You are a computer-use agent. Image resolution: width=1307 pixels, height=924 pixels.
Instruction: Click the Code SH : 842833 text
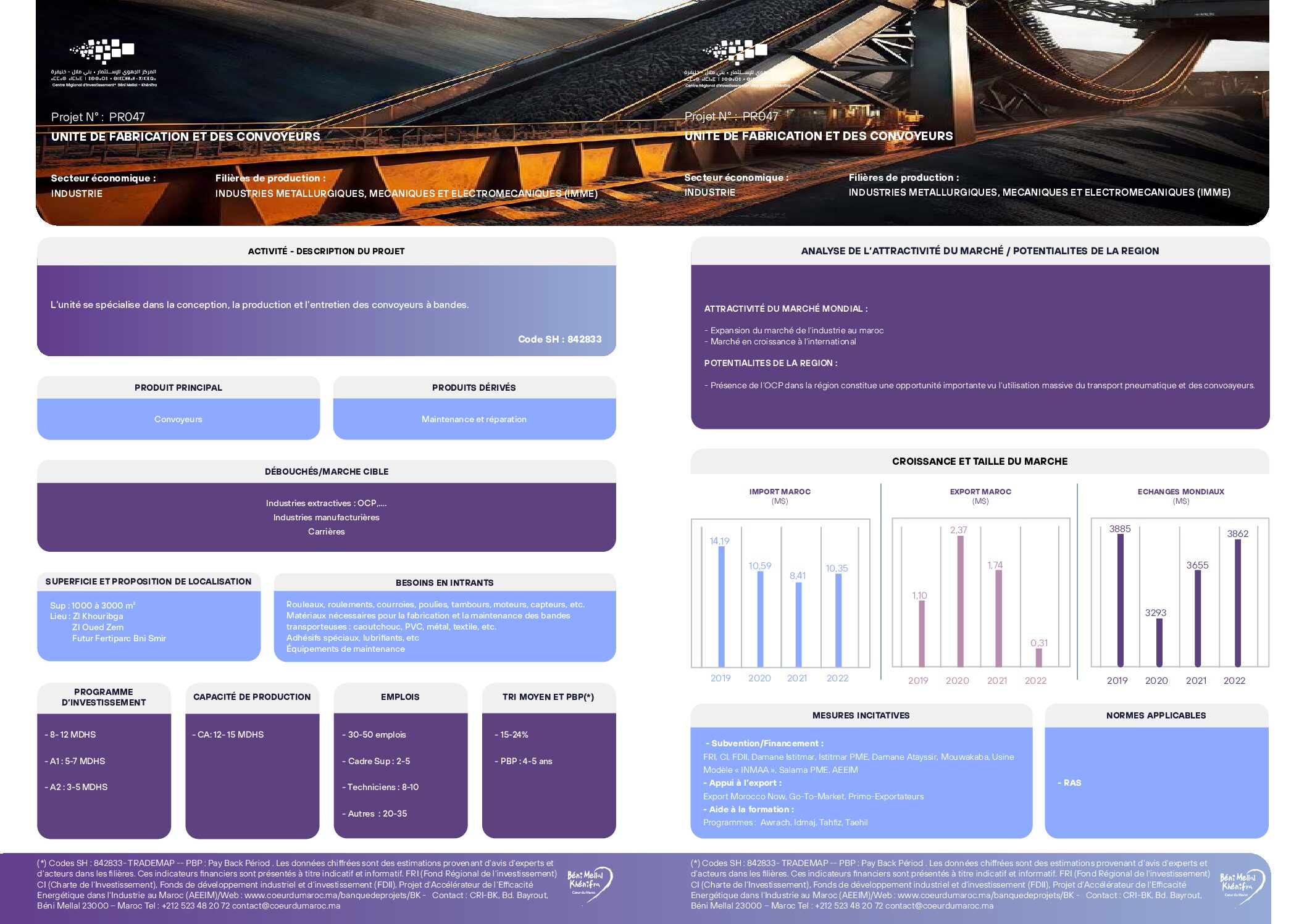pyautogui.click(x=559, y=339)
